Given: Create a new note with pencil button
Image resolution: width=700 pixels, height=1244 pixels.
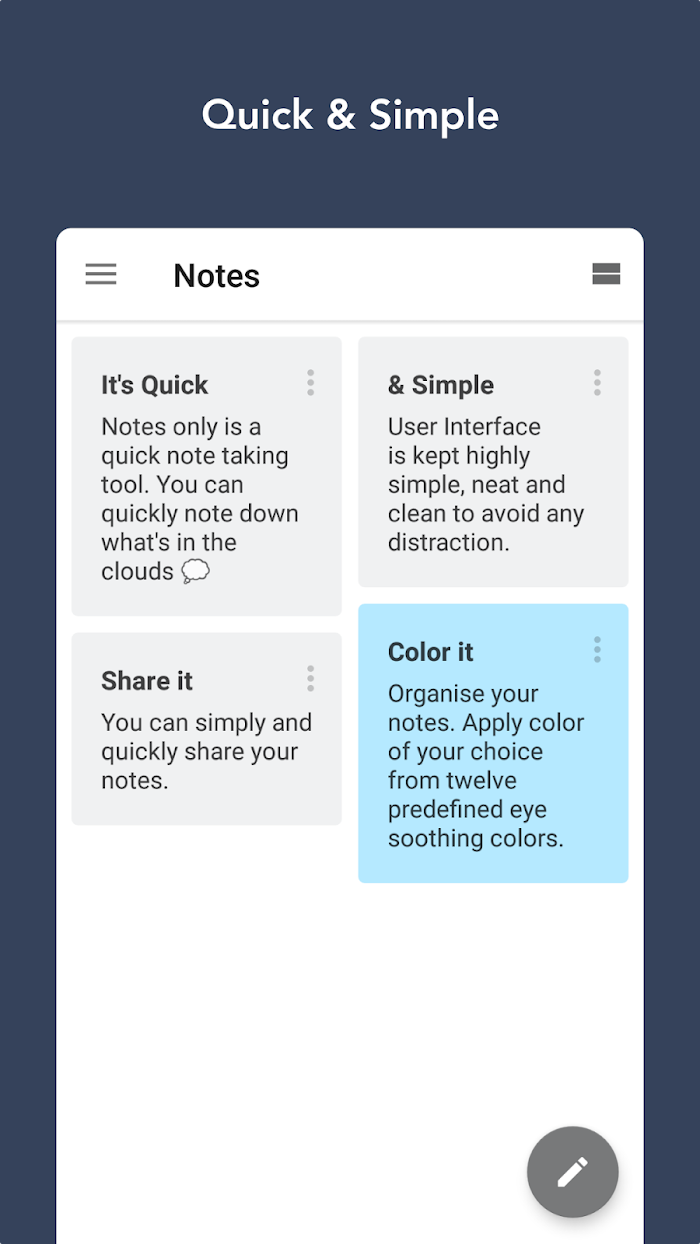Looking at the screenshot, I should point(573,1172).
